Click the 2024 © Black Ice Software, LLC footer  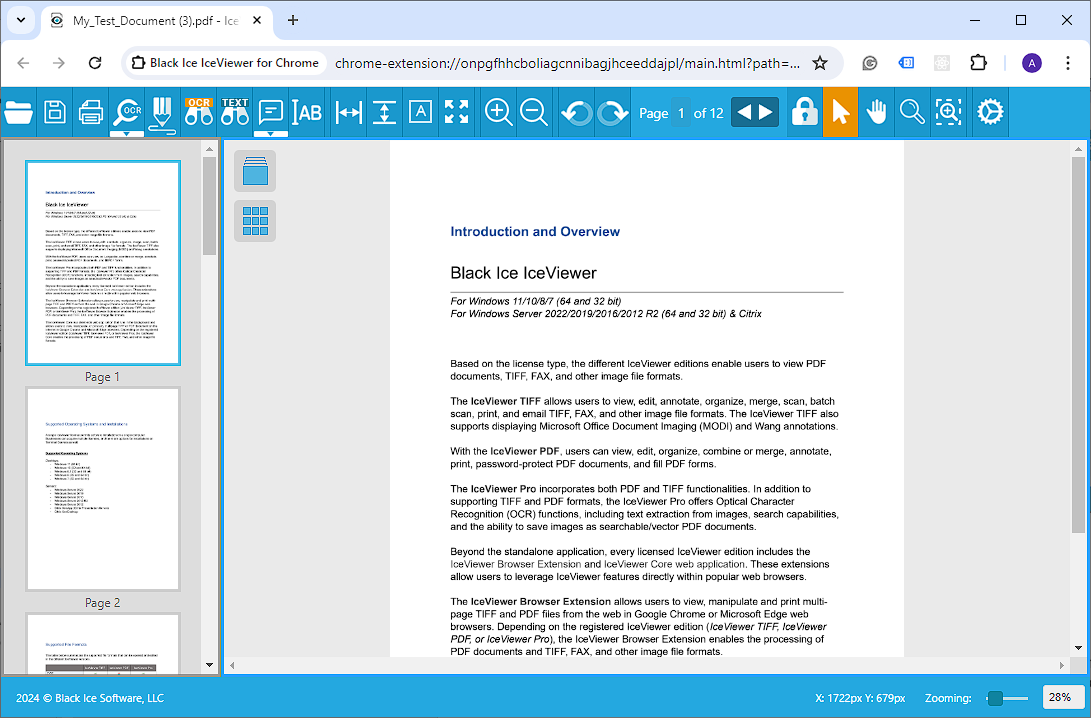(90, 698)
